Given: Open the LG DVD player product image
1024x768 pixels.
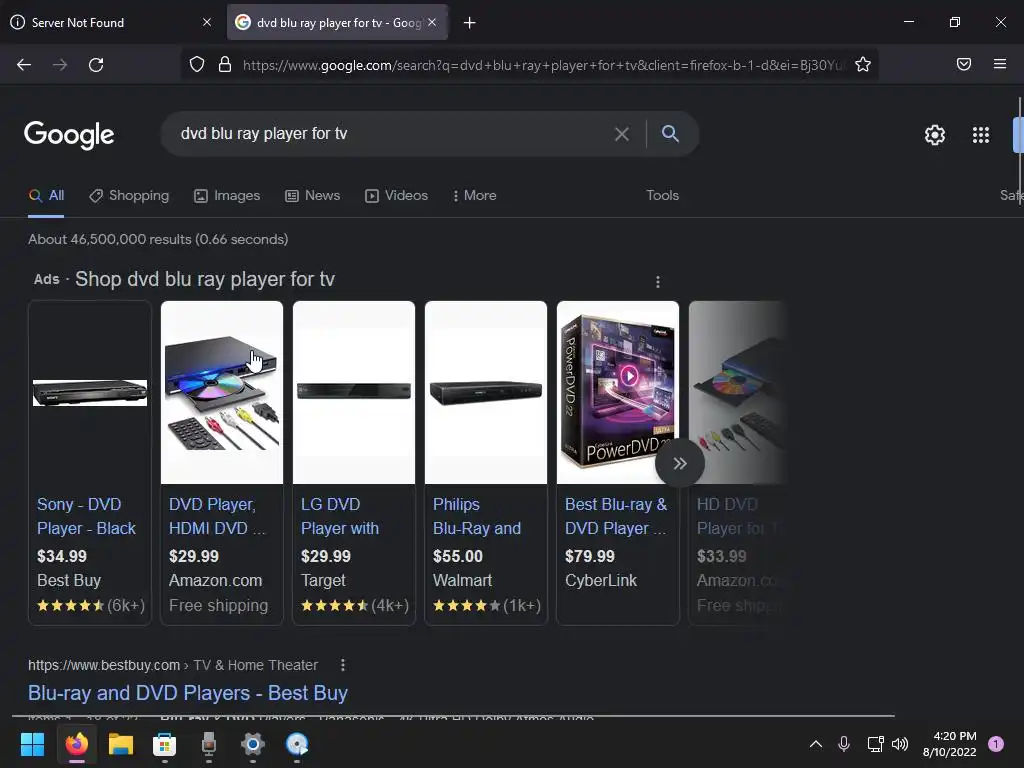Looking at the screenshot, I should [354, 392].
